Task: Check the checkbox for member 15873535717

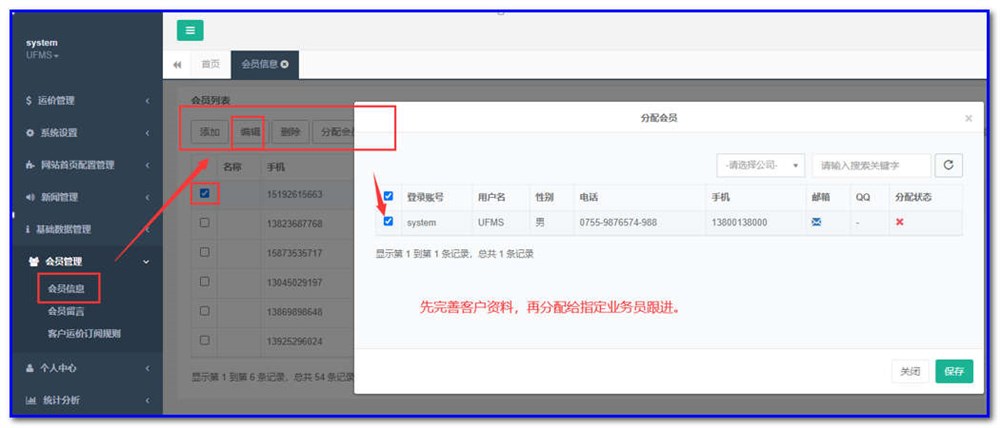Action: tap(205, 252)
